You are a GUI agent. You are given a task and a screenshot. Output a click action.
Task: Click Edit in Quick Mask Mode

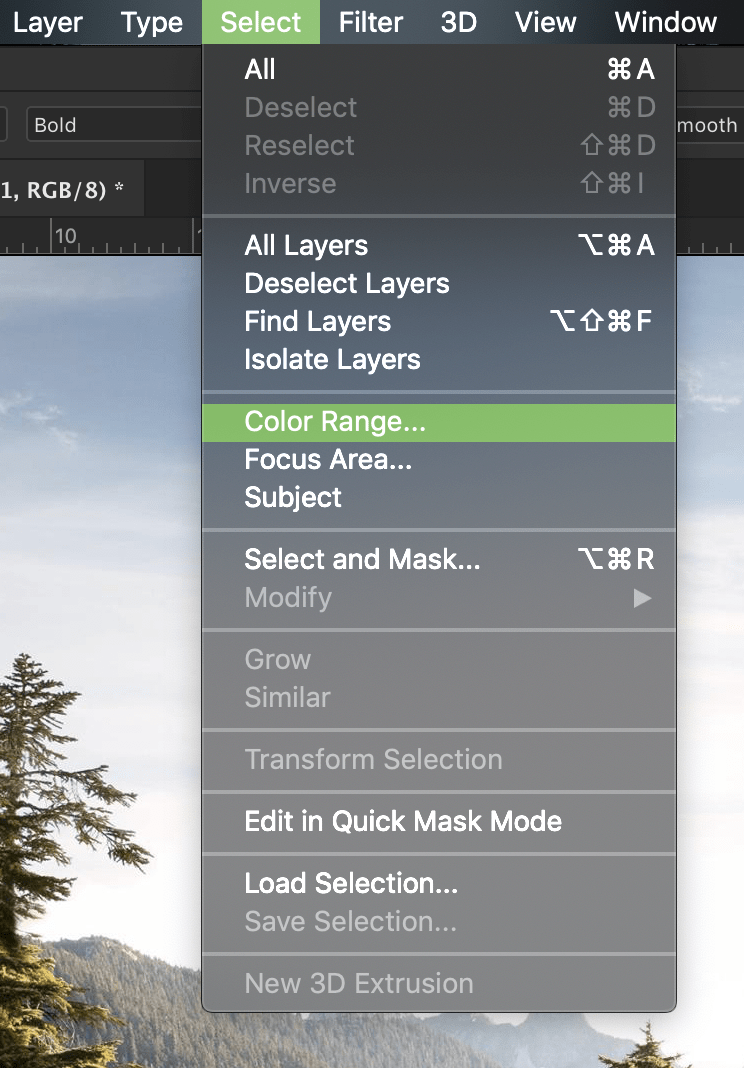coord(403,822)
